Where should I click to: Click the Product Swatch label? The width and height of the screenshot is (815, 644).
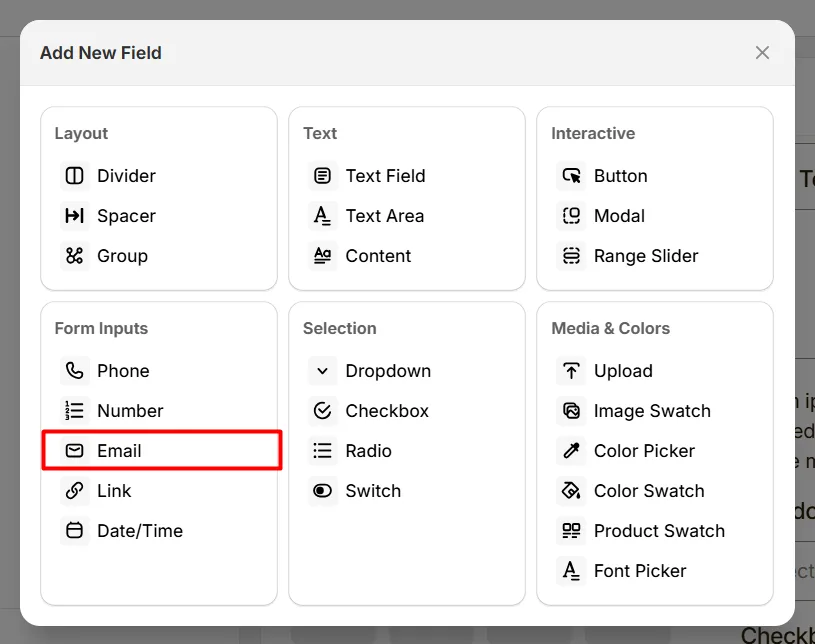coord(659,531)
